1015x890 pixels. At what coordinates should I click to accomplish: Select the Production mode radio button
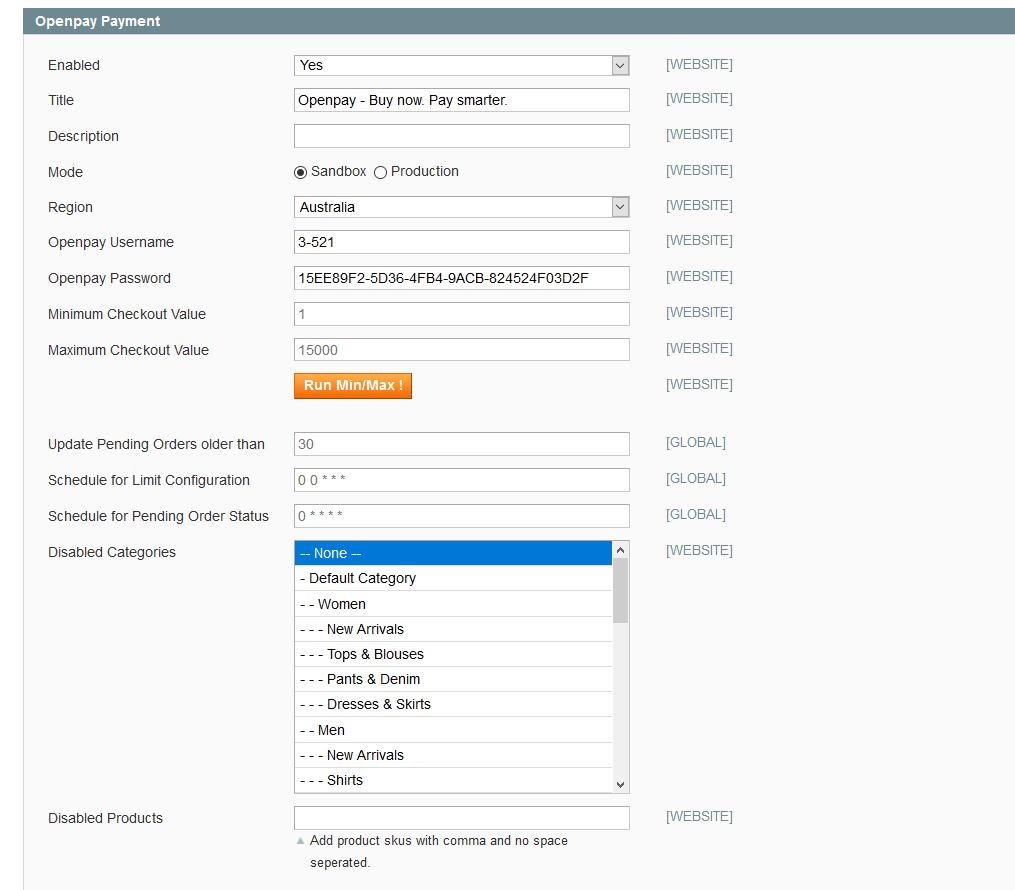pos(380,172)
